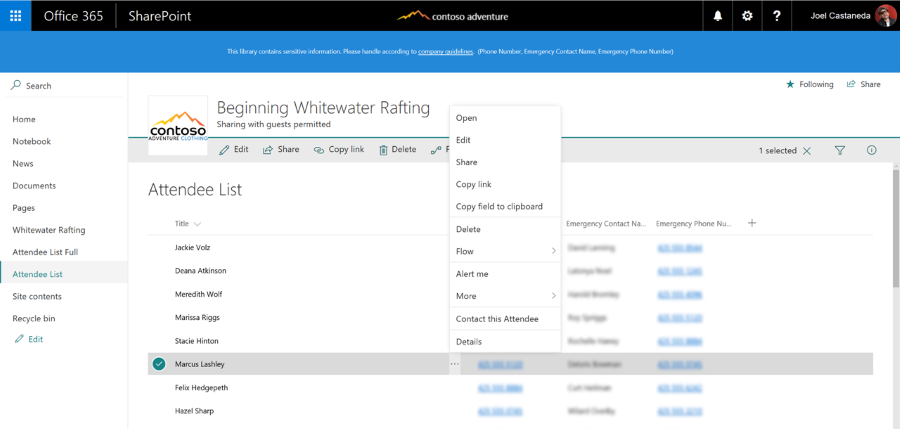This screenshot has height=429, width=900.
Task: Click SharePoint in the header
Action: click(160, 16)
